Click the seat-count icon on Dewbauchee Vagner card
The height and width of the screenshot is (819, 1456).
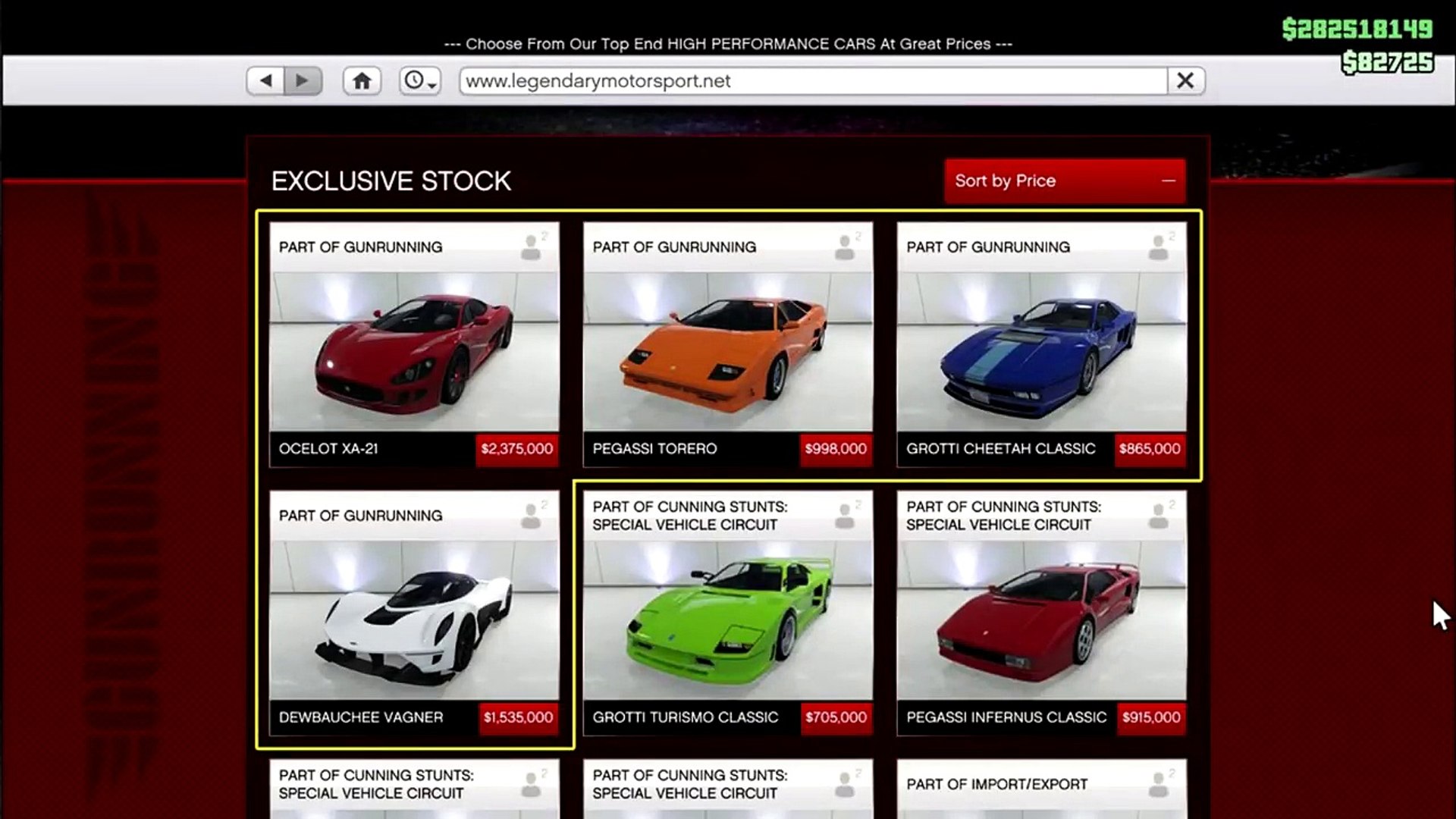(x=533, y=515)
